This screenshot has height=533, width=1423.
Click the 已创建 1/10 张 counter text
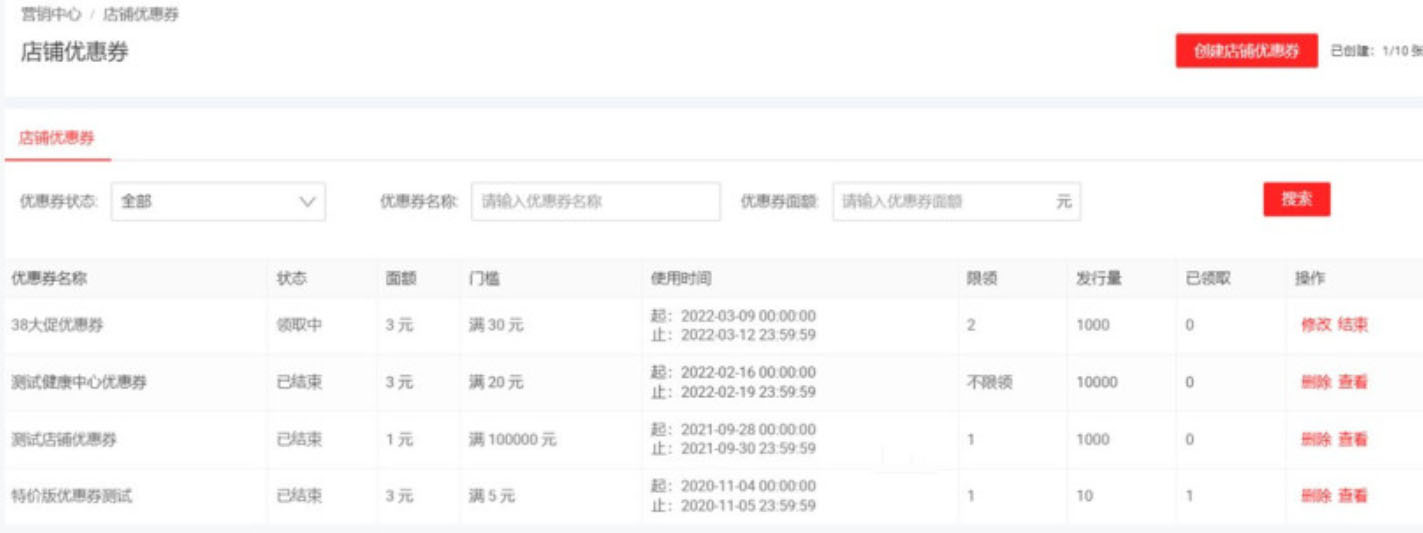click(1376, 51)
